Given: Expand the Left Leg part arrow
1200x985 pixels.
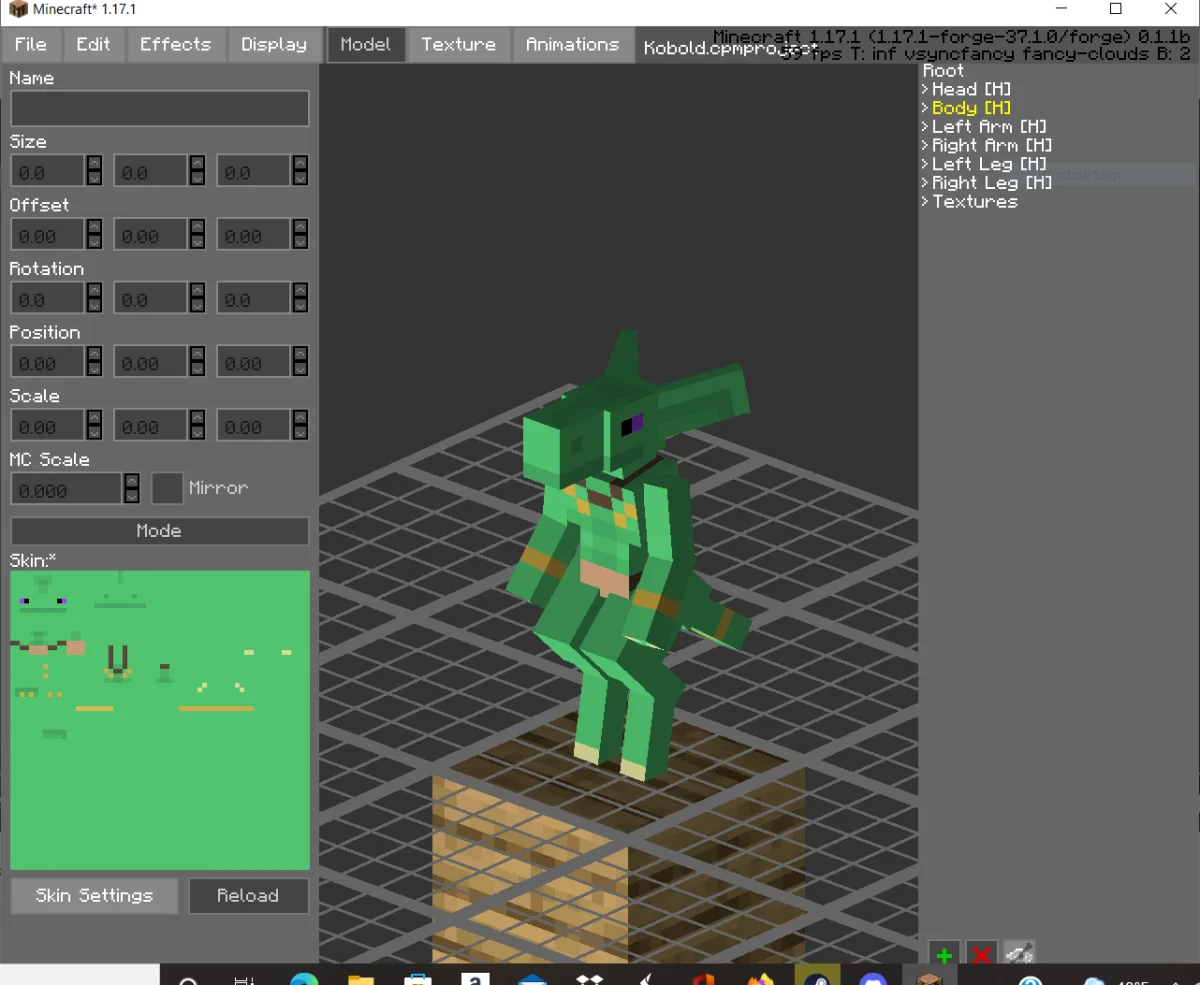Looking at the screenshot, I should [925, 165].
